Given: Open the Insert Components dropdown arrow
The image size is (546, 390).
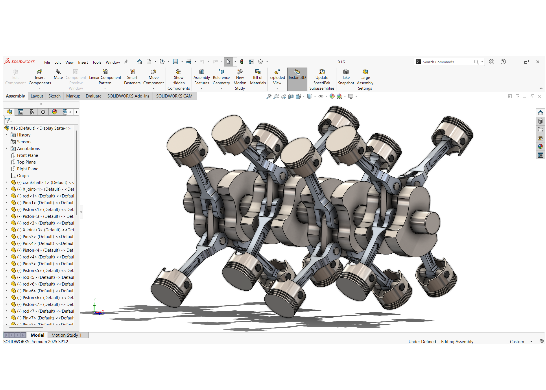Looking at the screenshot, I should point(39,88).
